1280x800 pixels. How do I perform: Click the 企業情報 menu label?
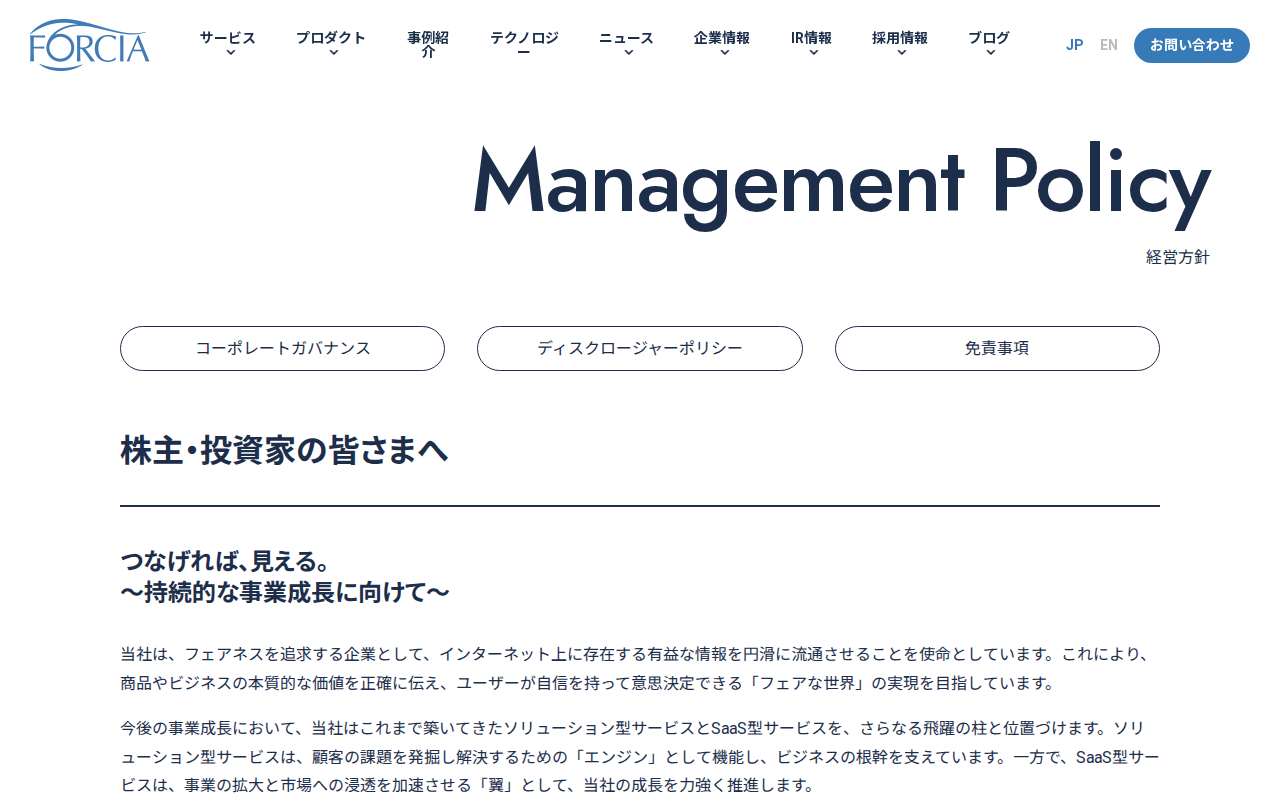tap(722, 38)
